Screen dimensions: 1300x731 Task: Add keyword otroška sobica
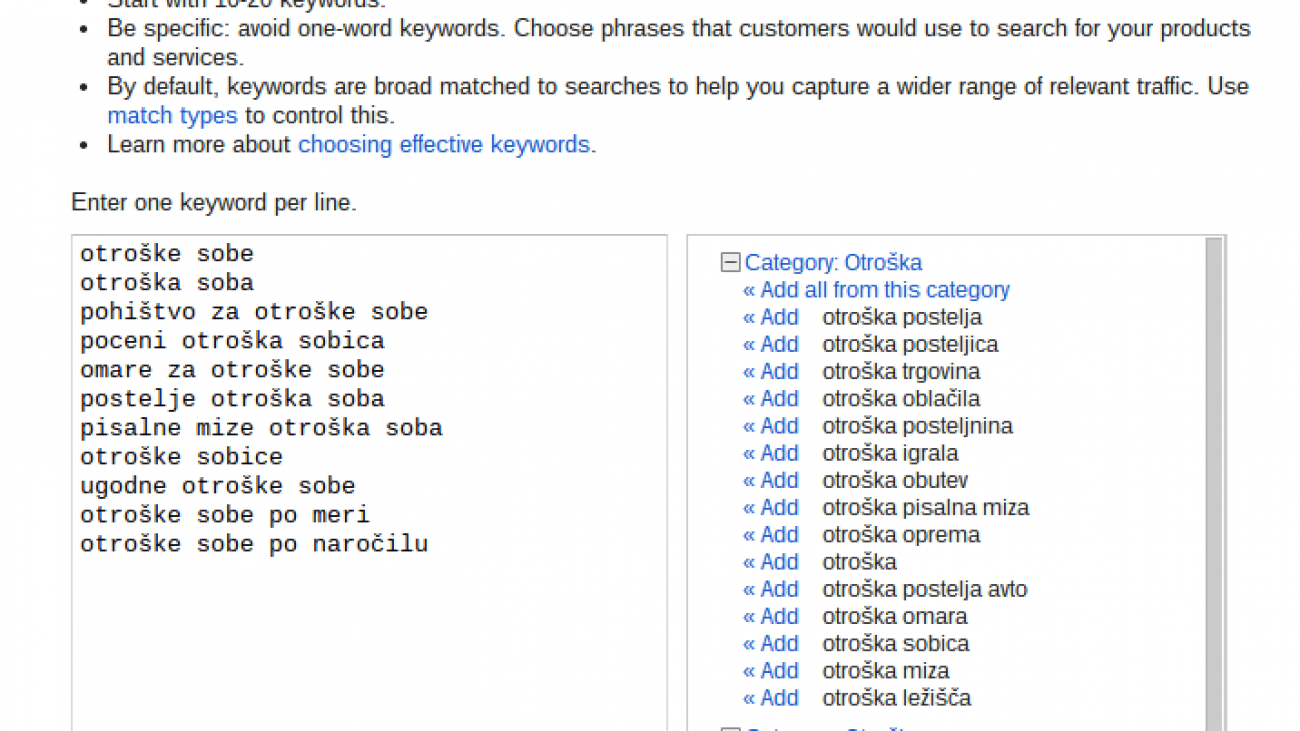pyautogui.click(x=771, y=644)
